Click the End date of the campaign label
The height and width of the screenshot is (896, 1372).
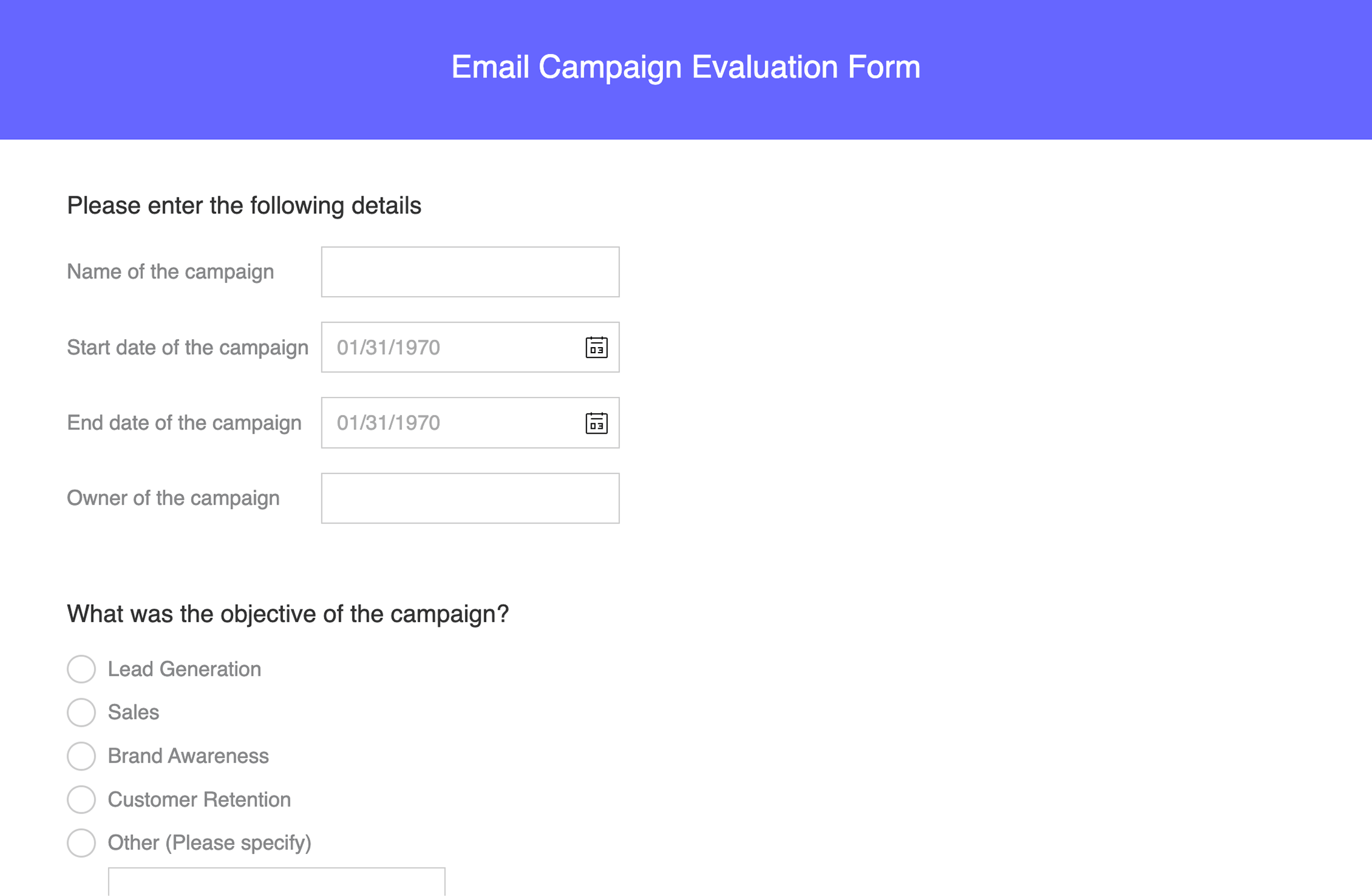184,423
